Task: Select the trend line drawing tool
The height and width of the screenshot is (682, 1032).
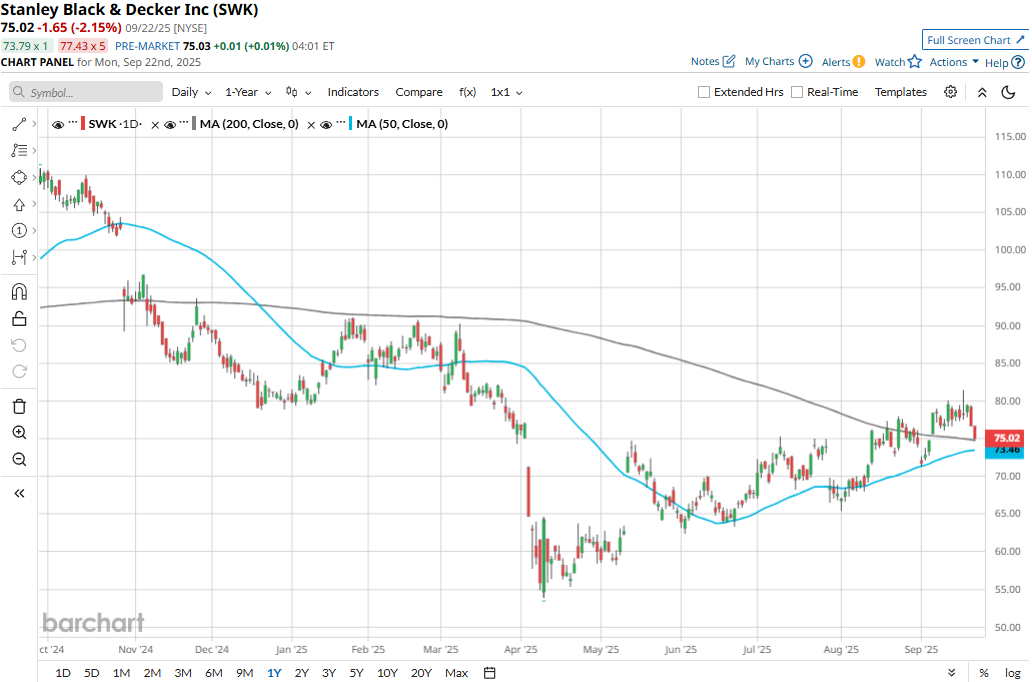Action: coord(18,124)
